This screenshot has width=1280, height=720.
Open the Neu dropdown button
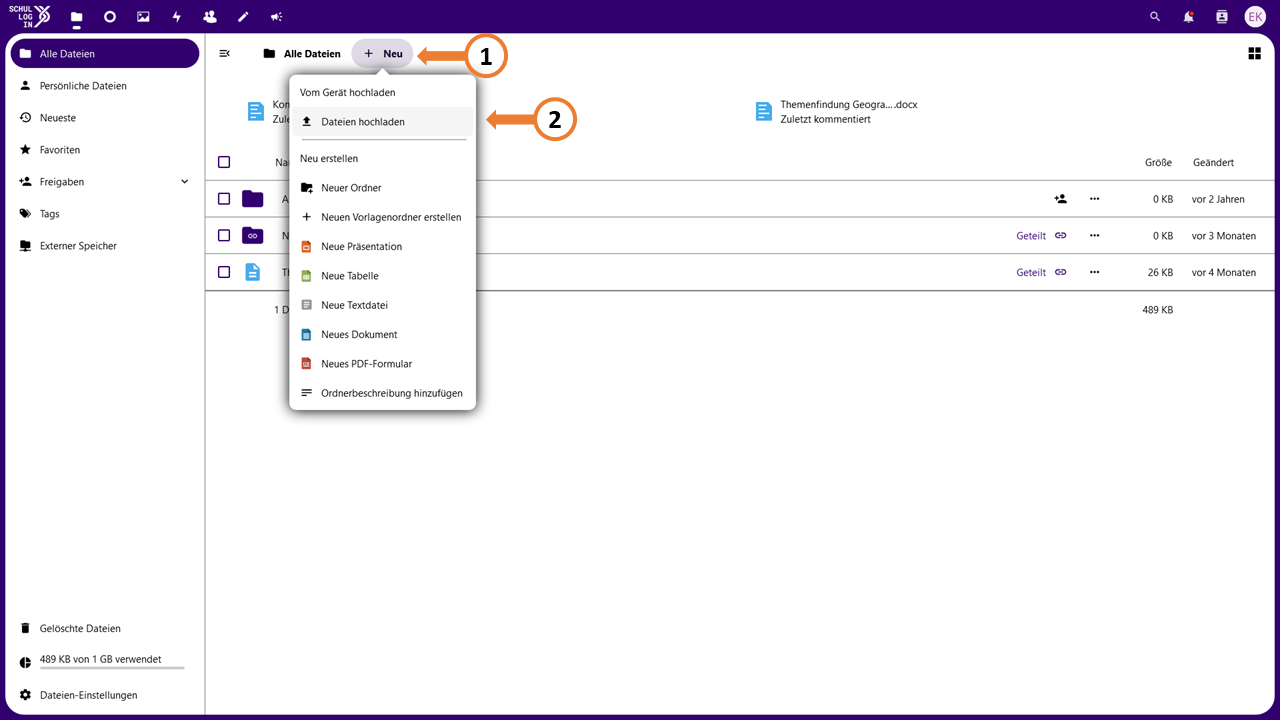382,54
